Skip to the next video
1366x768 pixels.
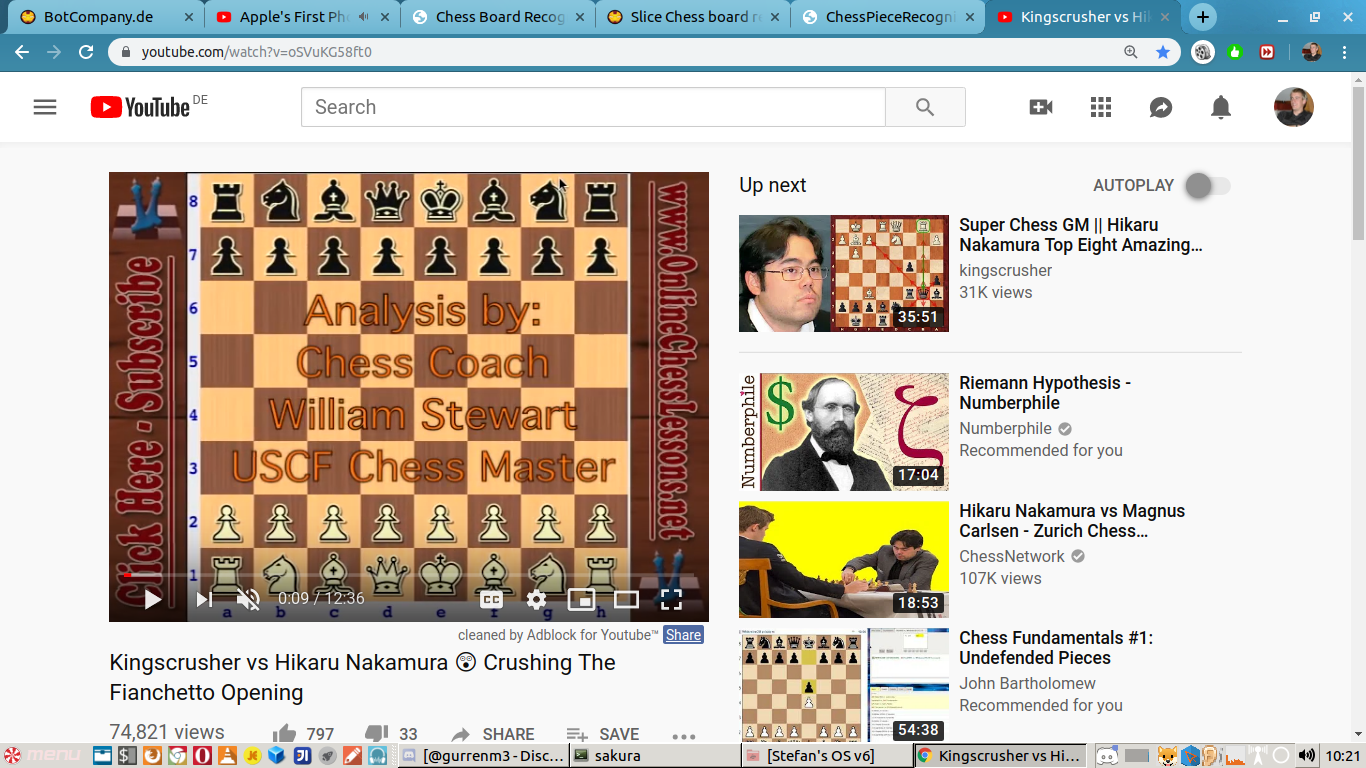(204, 599)
